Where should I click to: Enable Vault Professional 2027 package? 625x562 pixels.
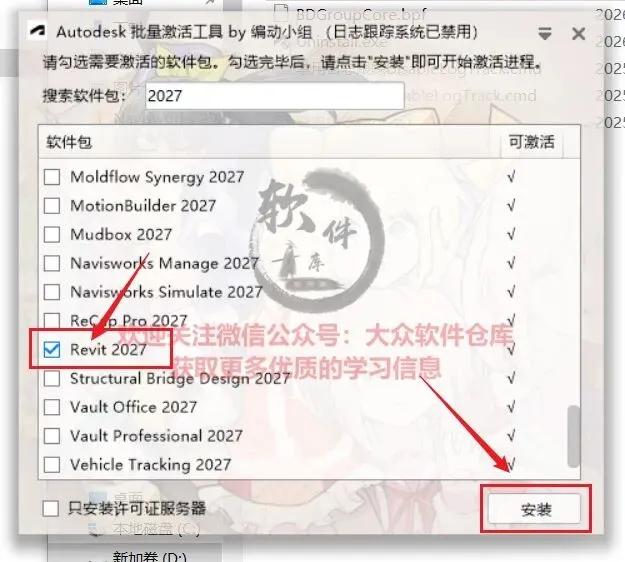pyautogui.click(x=52, y=436)
